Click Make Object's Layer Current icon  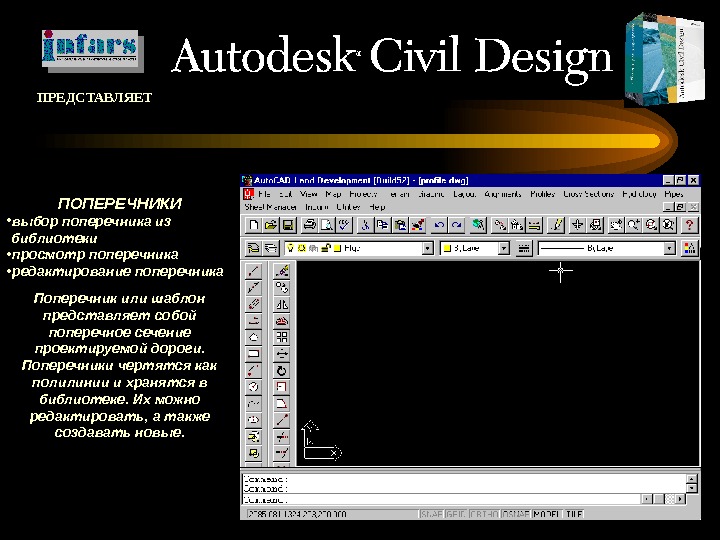click(x=253, y=248)
